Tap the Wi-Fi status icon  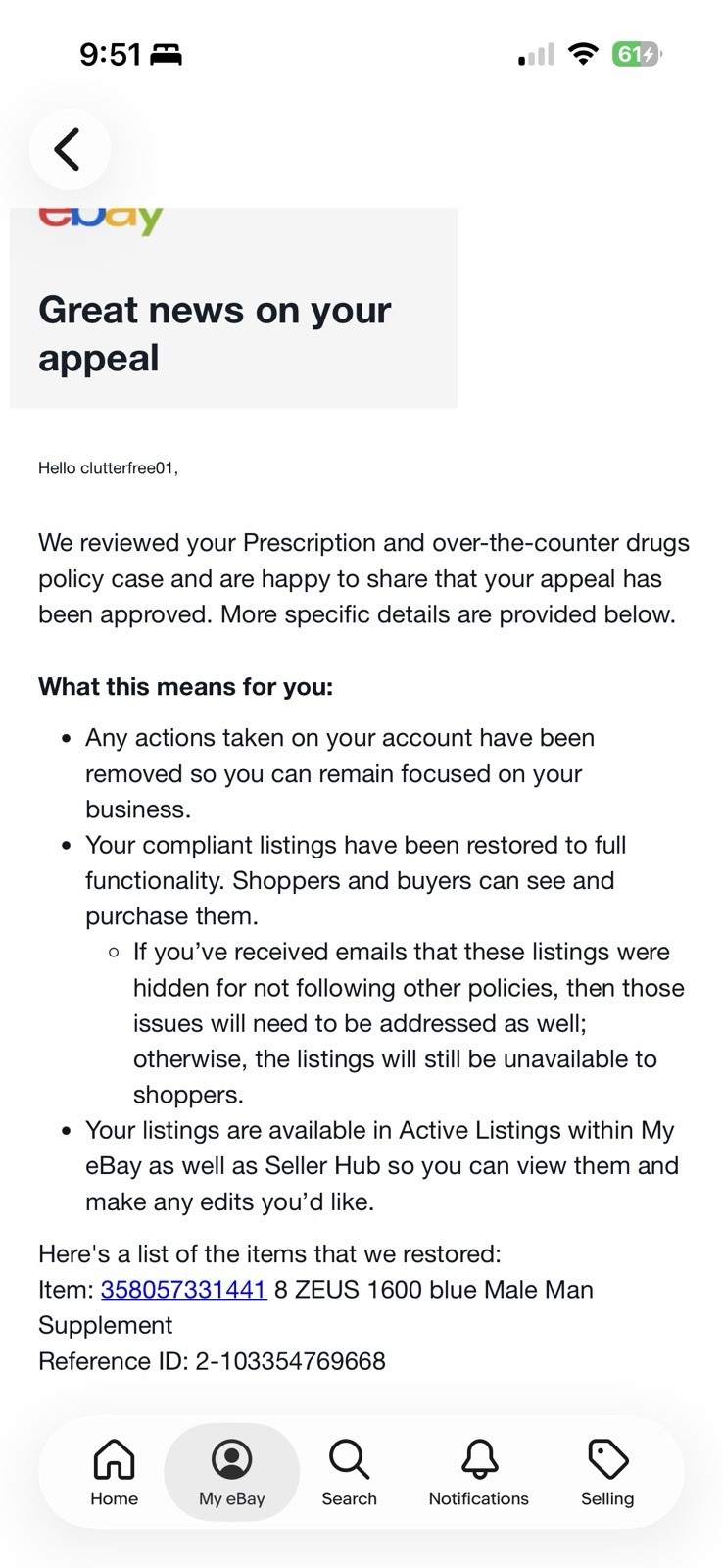pos(583,54)
